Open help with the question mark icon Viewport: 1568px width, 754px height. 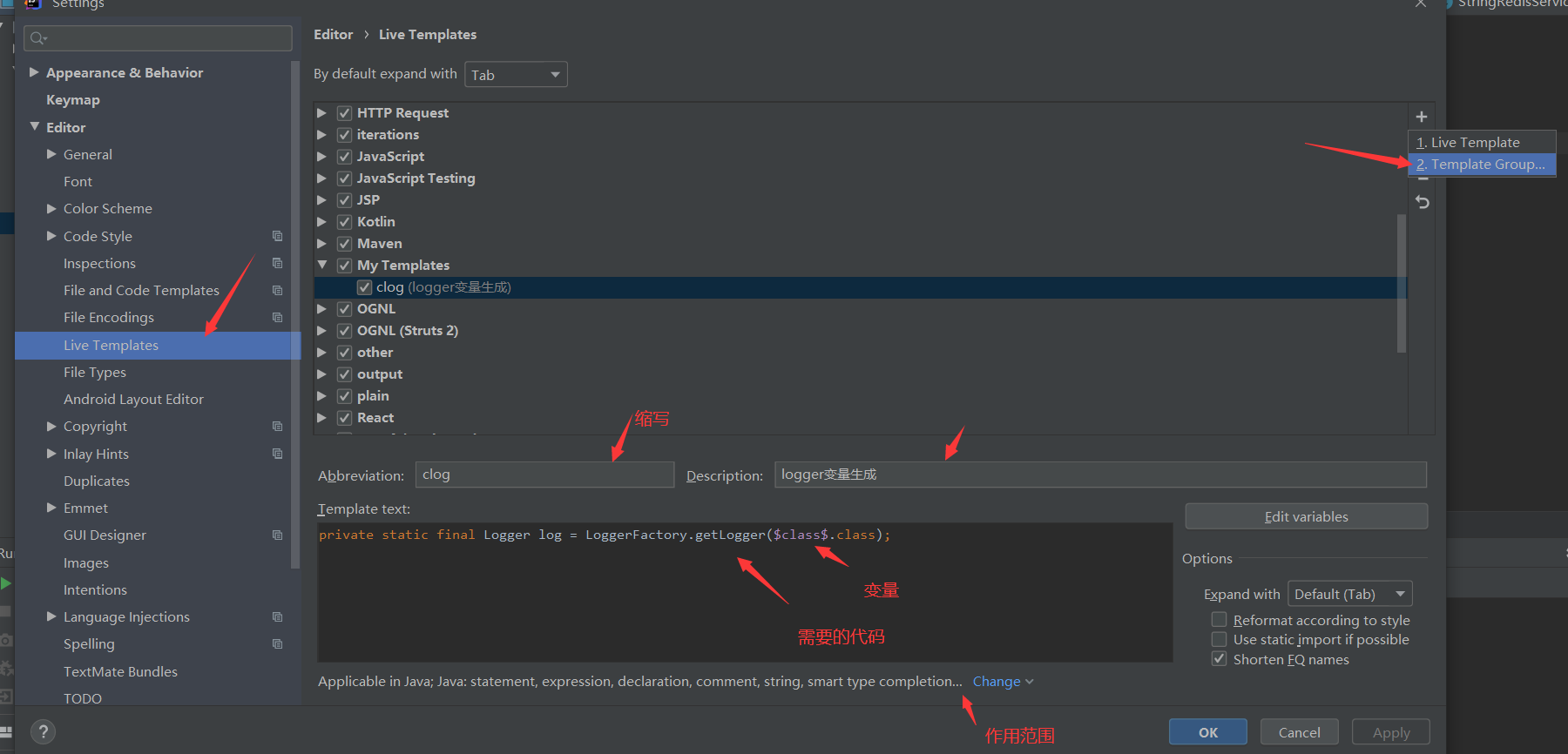pyautogui.click(x=43, y=732)
